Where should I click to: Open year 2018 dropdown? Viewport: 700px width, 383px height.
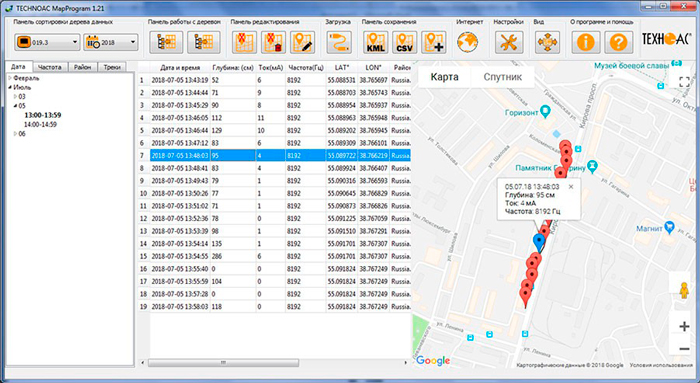coord(111,42)
